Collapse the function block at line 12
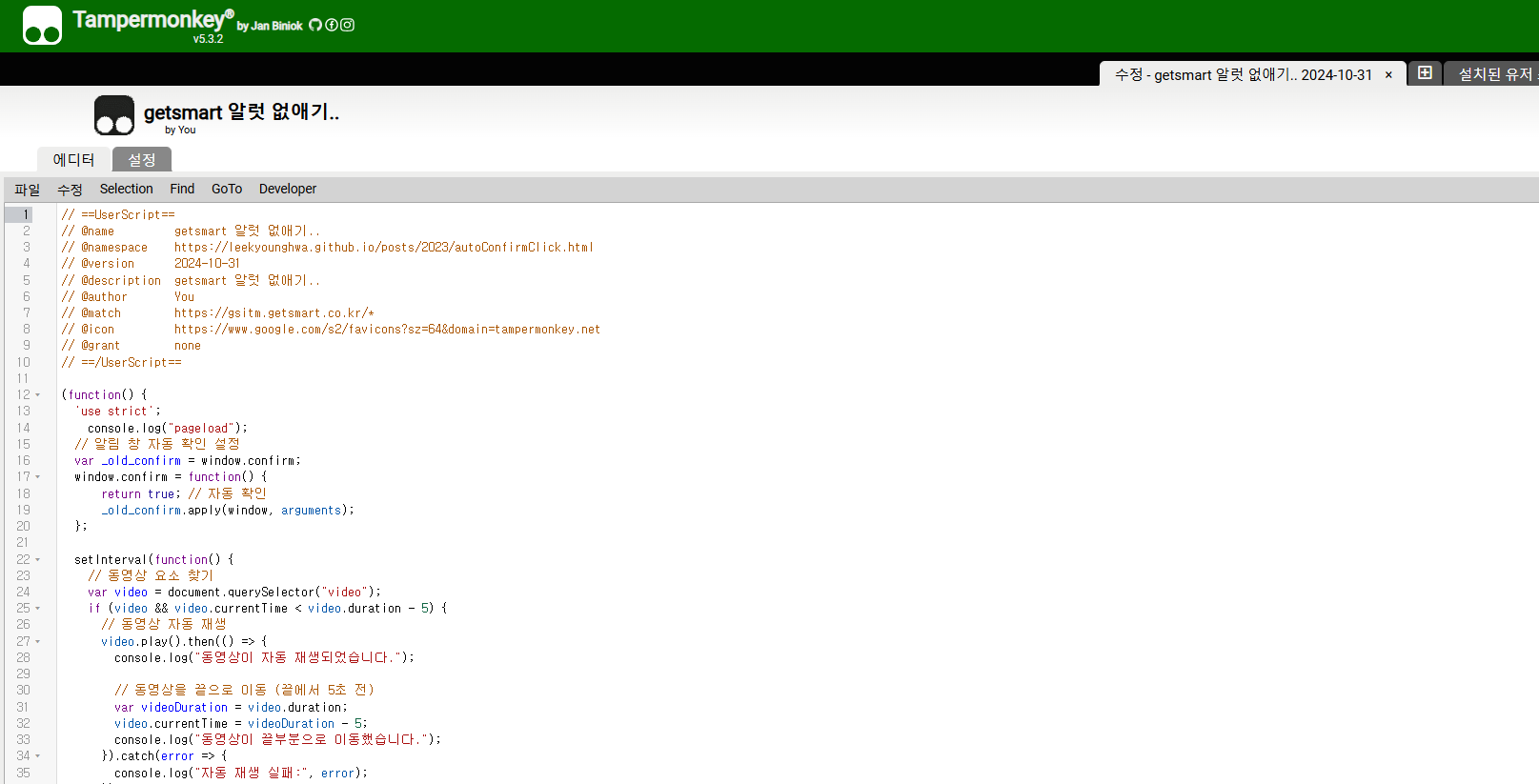1539x784 pixels. coord(38,395)
